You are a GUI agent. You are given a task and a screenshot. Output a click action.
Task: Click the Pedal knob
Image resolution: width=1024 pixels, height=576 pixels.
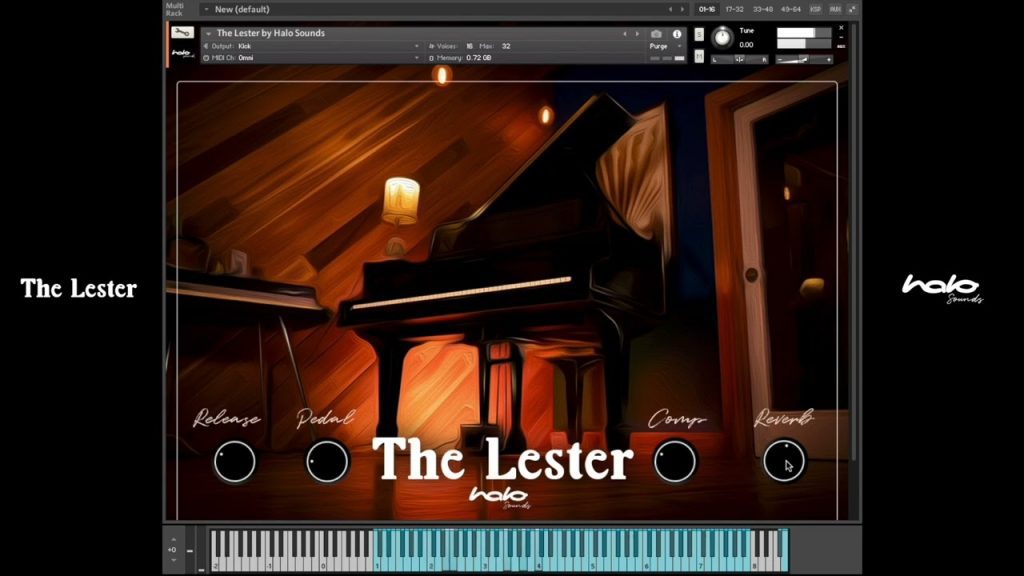327,462
